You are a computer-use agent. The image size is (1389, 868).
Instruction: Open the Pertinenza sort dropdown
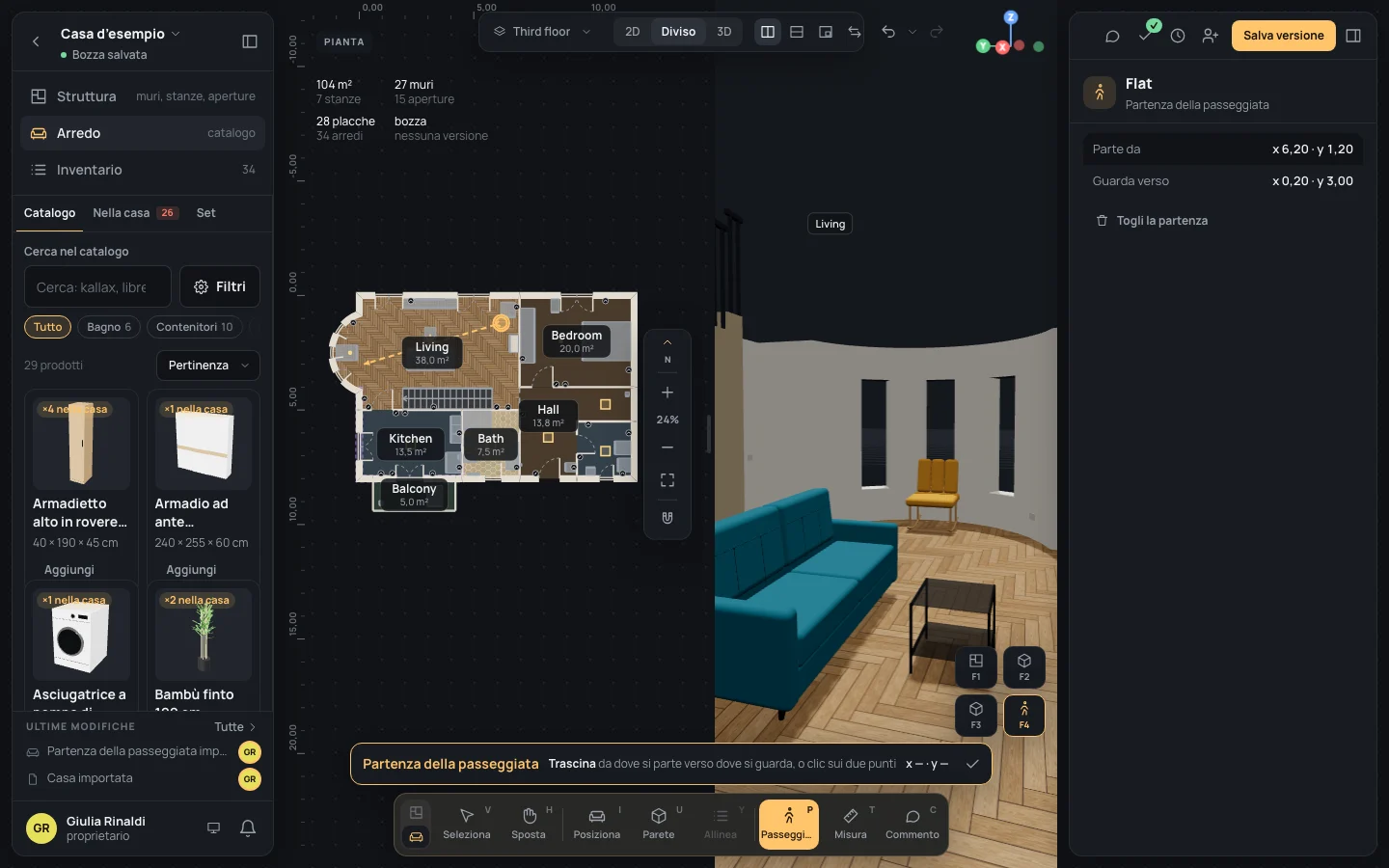click(x=208, y=366)
